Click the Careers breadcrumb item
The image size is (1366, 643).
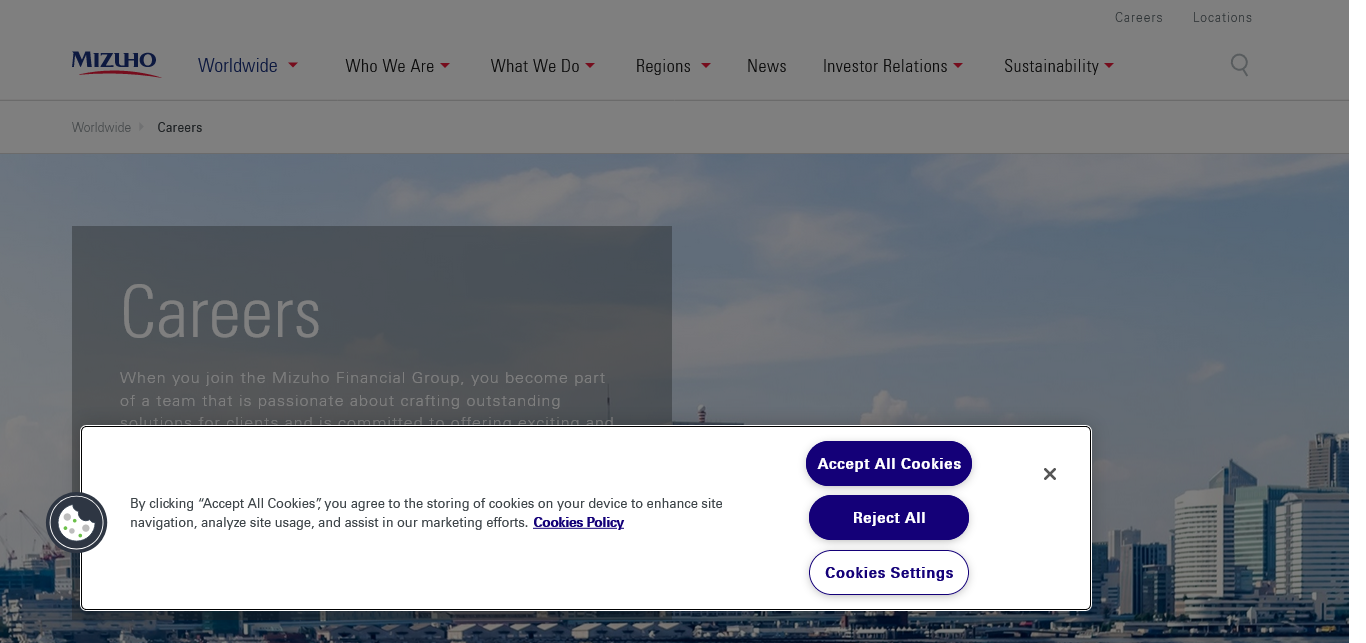[180, 127]
